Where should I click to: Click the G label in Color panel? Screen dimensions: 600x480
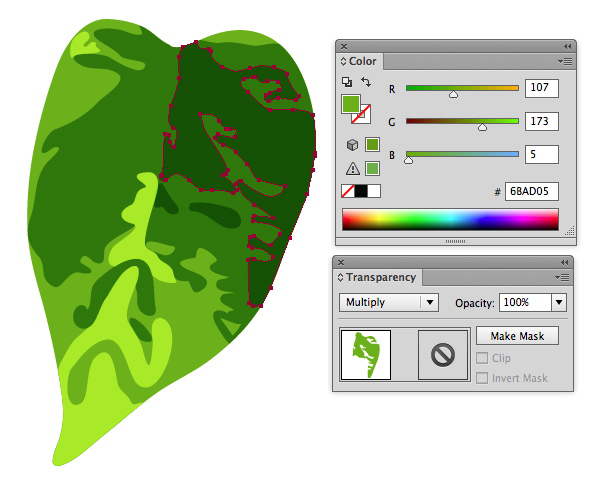392,122
